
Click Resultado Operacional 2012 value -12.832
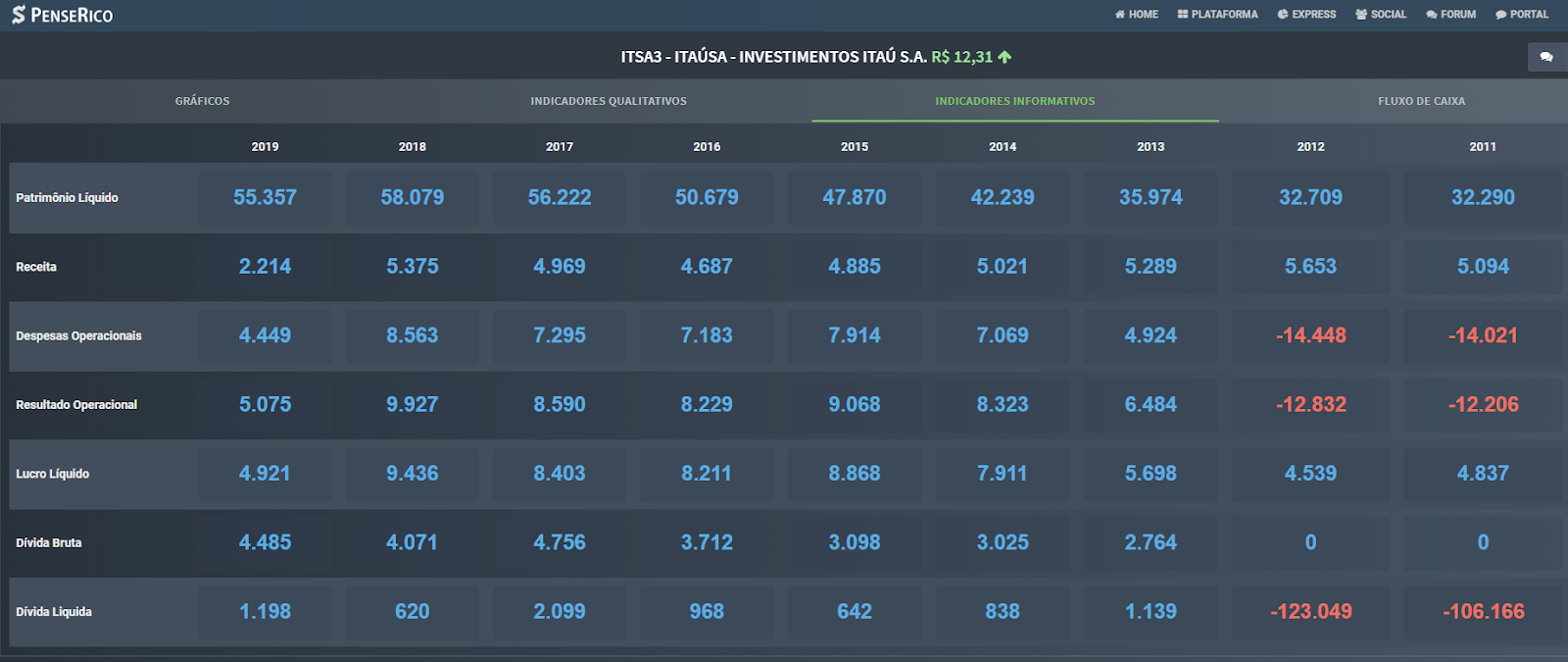click(x=1311, y=405)
